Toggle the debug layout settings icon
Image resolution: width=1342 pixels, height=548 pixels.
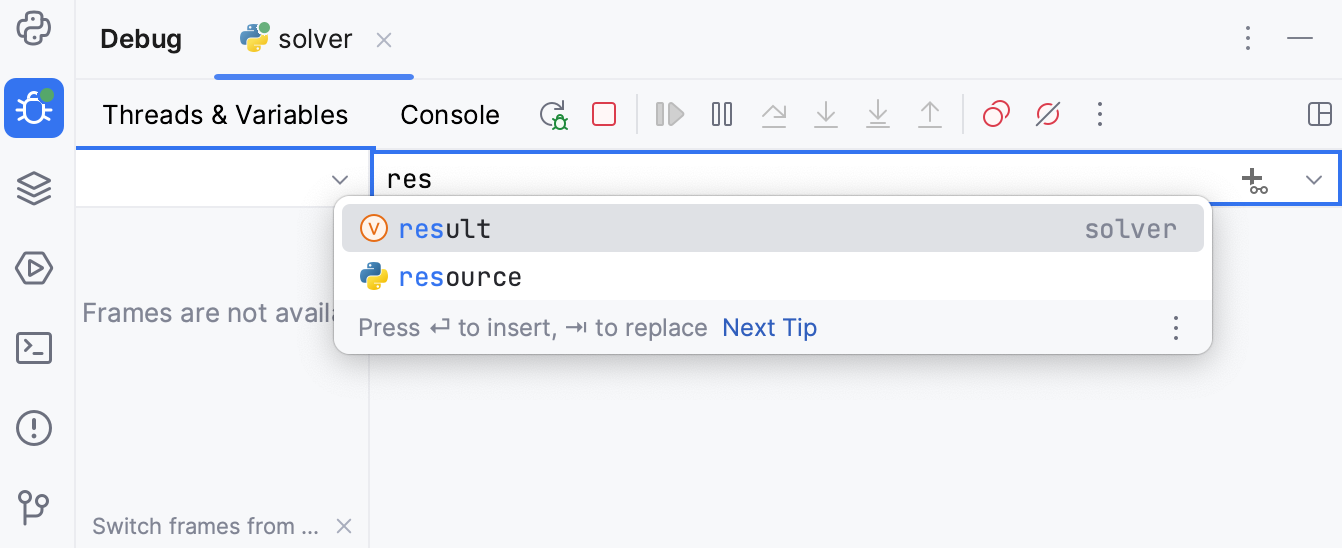click(1320, 114)
